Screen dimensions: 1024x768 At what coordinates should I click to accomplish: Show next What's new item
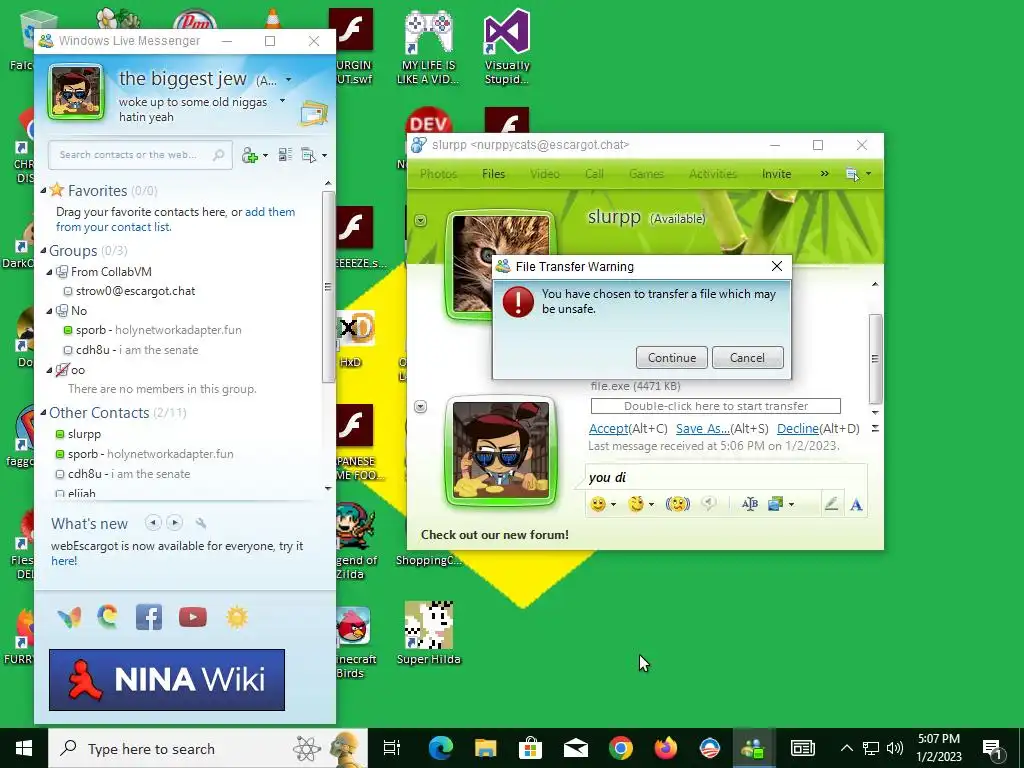tap(174, 522)
